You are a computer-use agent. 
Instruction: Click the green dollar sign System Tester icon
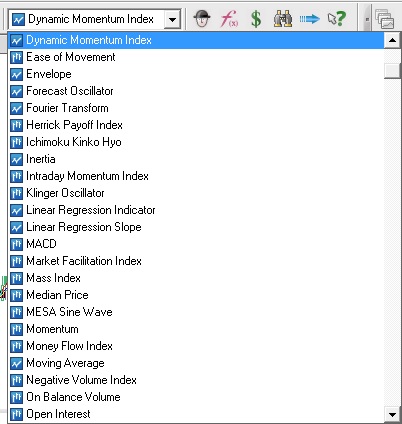click(x=256, y=19)
